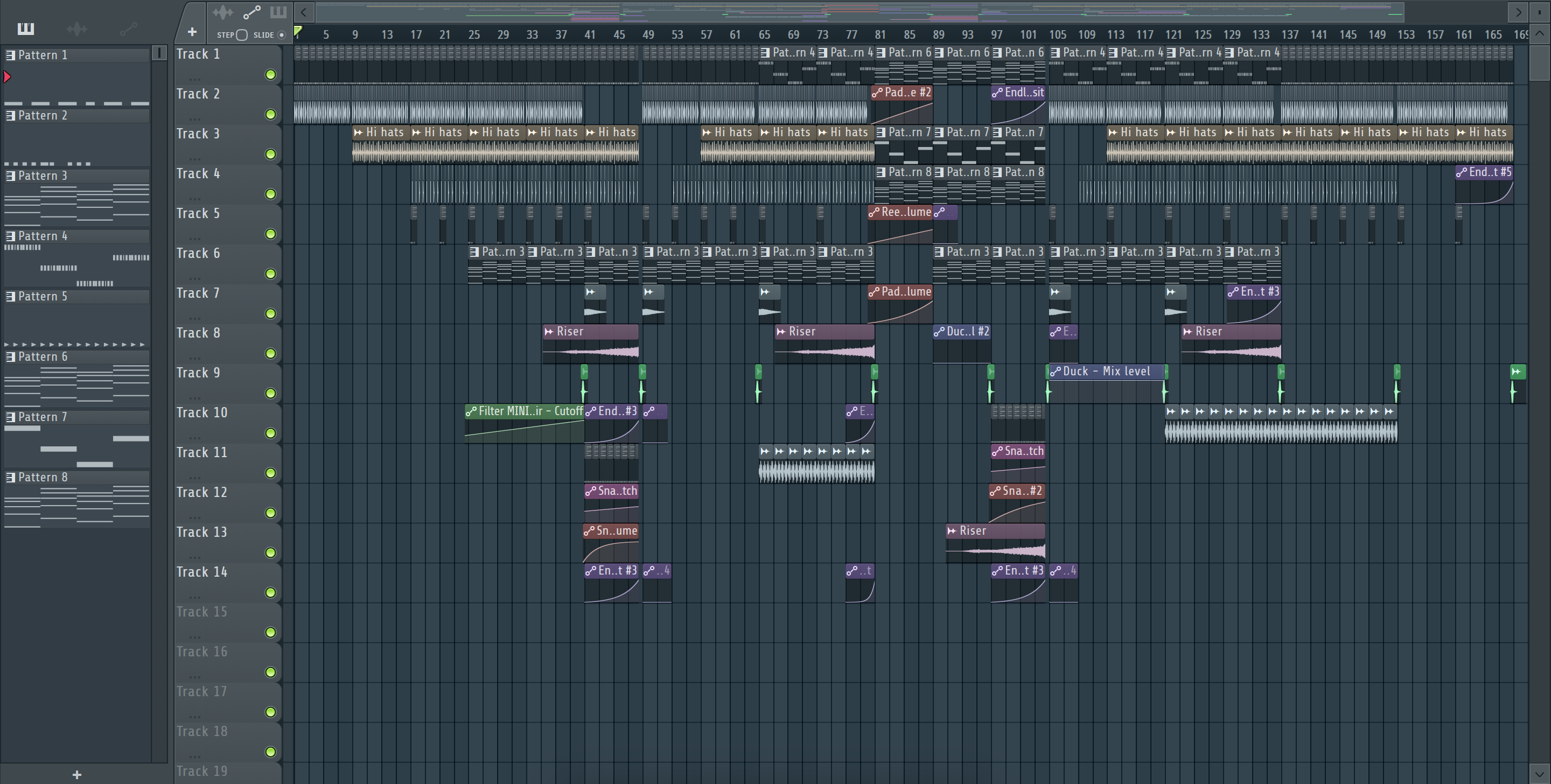The image size is (1551, 784).
Task: Switch the playlist focus to pattern clips
Action: [x=278, y=12]
